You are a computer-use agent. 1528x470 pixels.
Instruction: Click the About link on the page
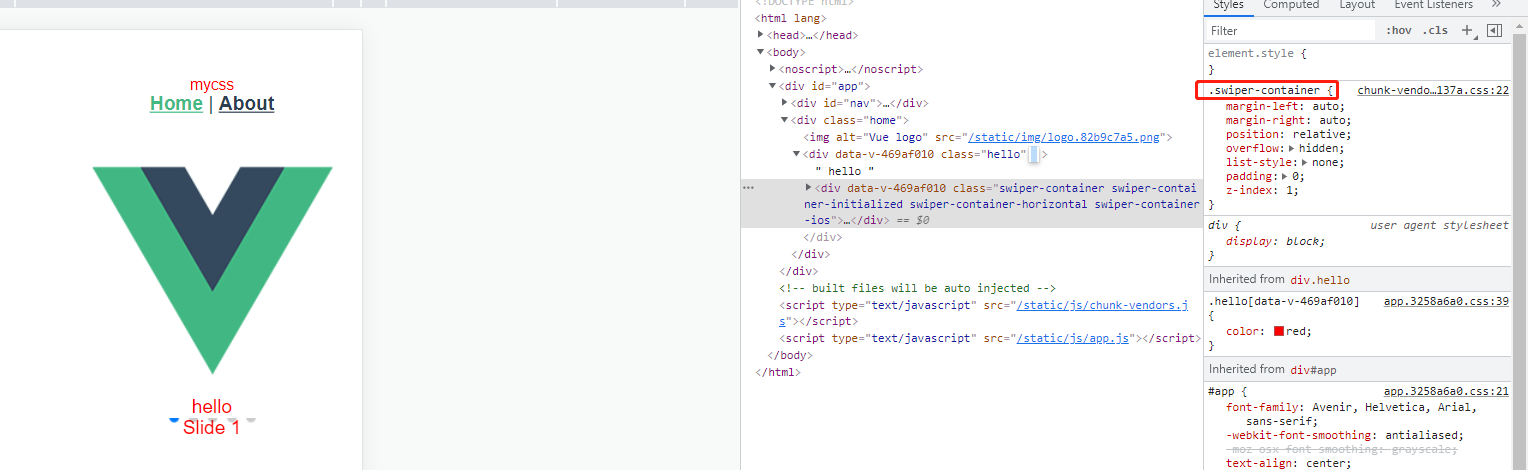click(247, 104)
